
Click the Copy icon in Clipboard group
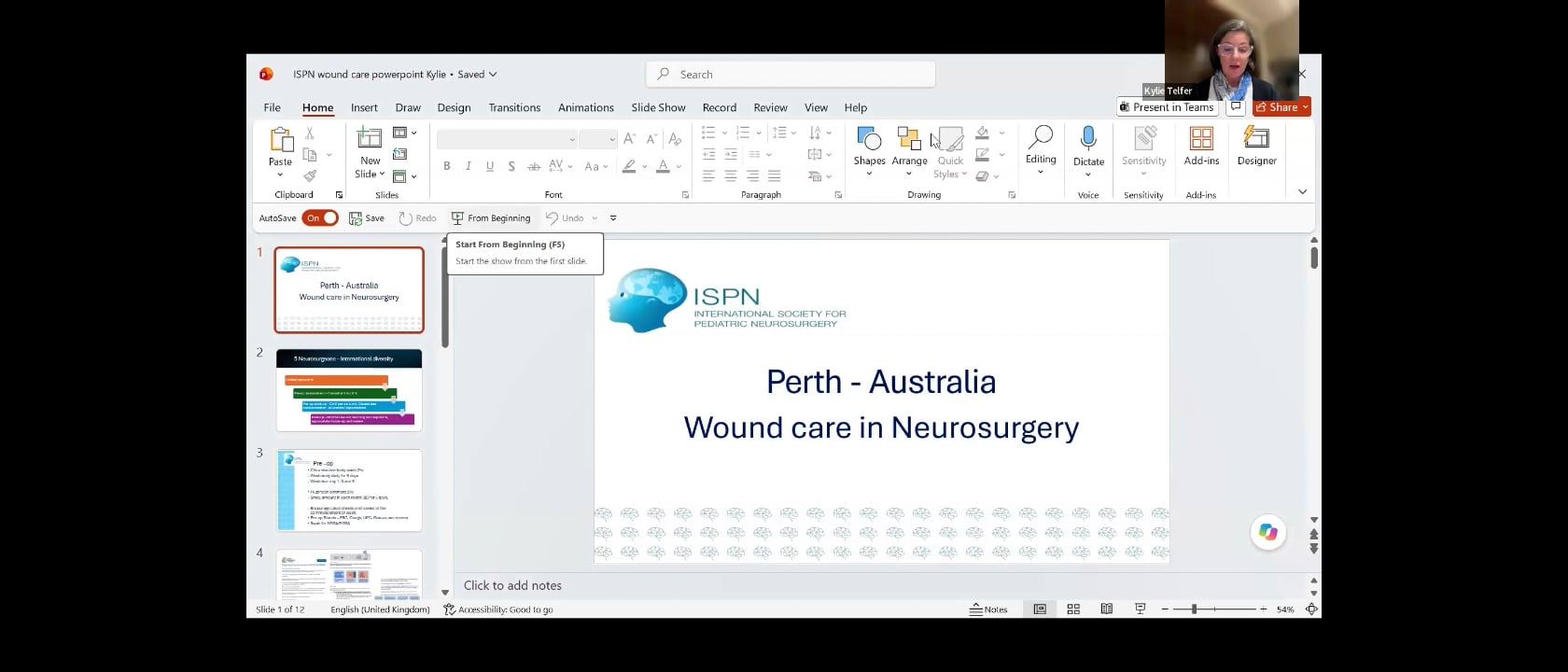(310, 155)
